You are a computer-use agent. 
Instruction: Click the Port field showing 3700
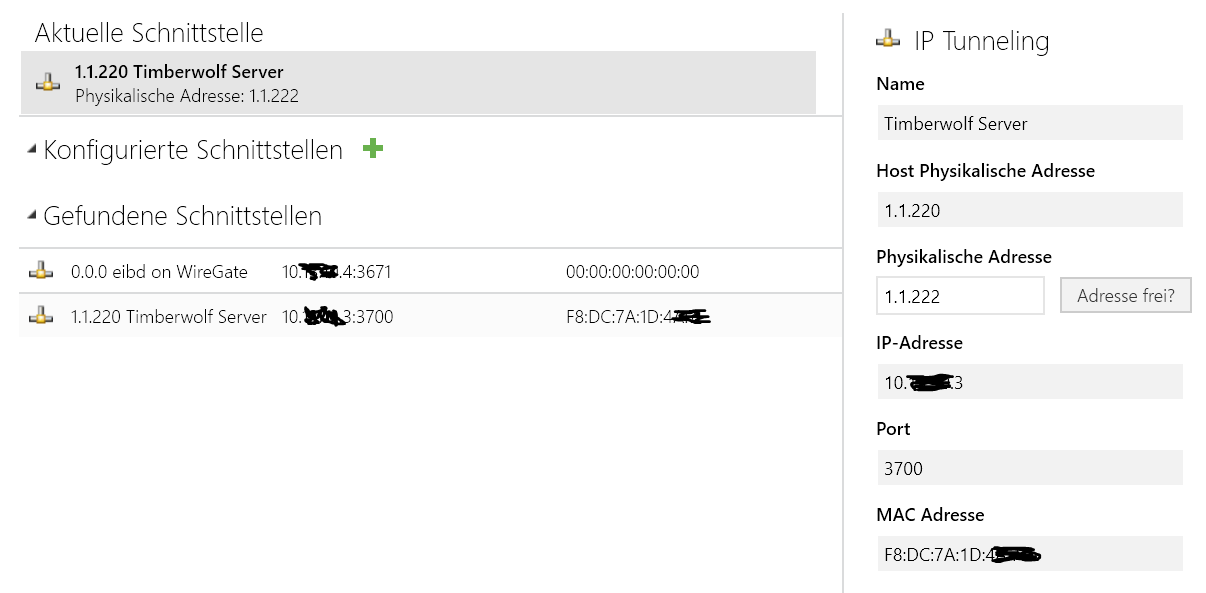(x=1029, y=468)
